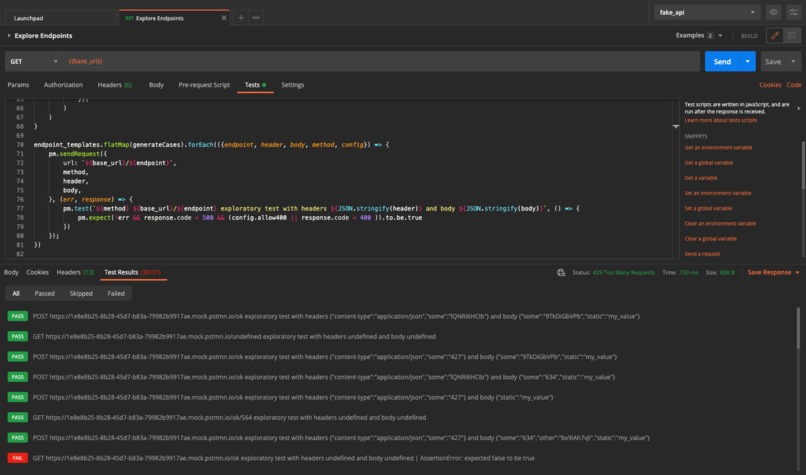806x475 pixels.
Task: Click the blue Send button
Action: 722,61
